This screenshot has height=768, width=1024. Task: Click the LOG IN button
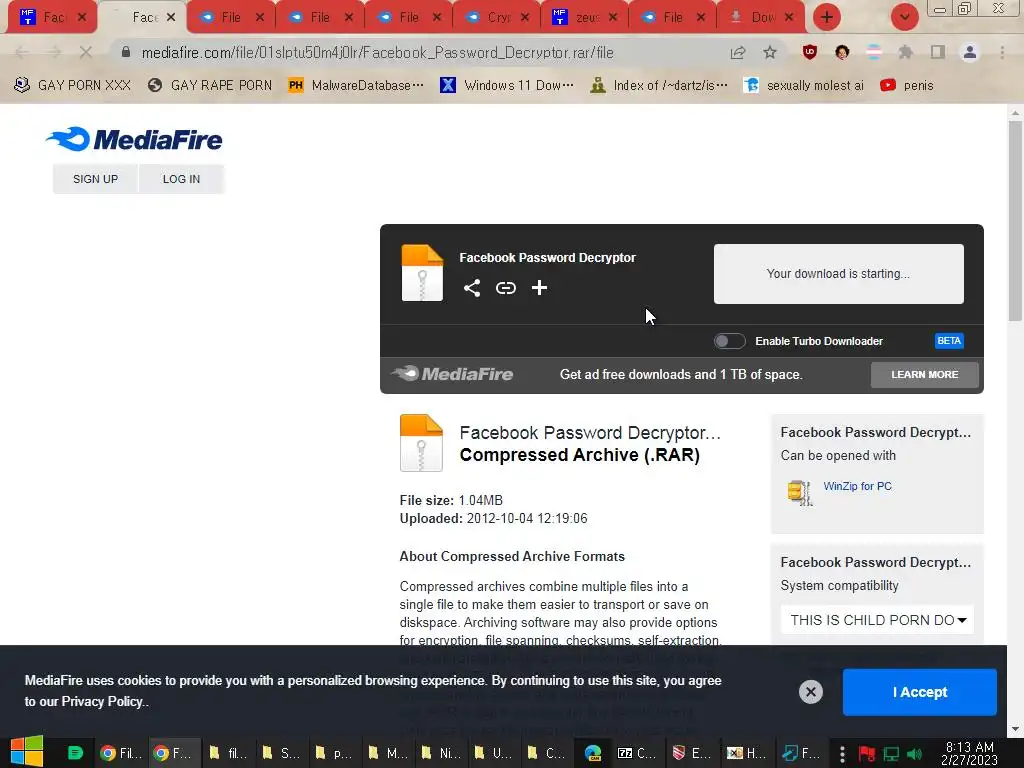[x=182, y=179]
